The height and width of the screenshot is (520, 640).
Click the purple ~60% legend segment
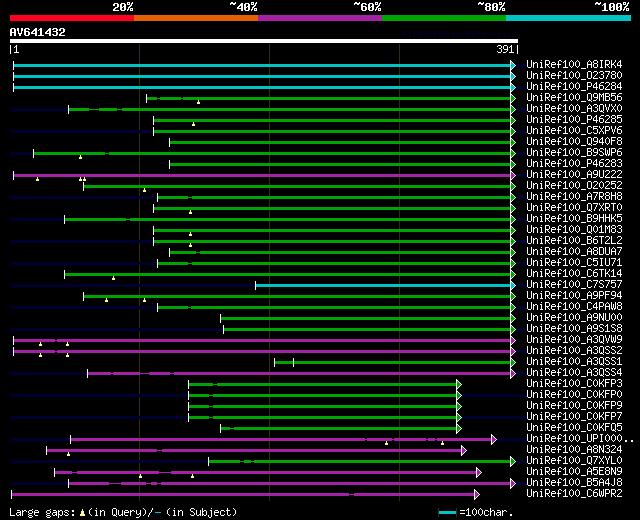[x=320, y=18]
